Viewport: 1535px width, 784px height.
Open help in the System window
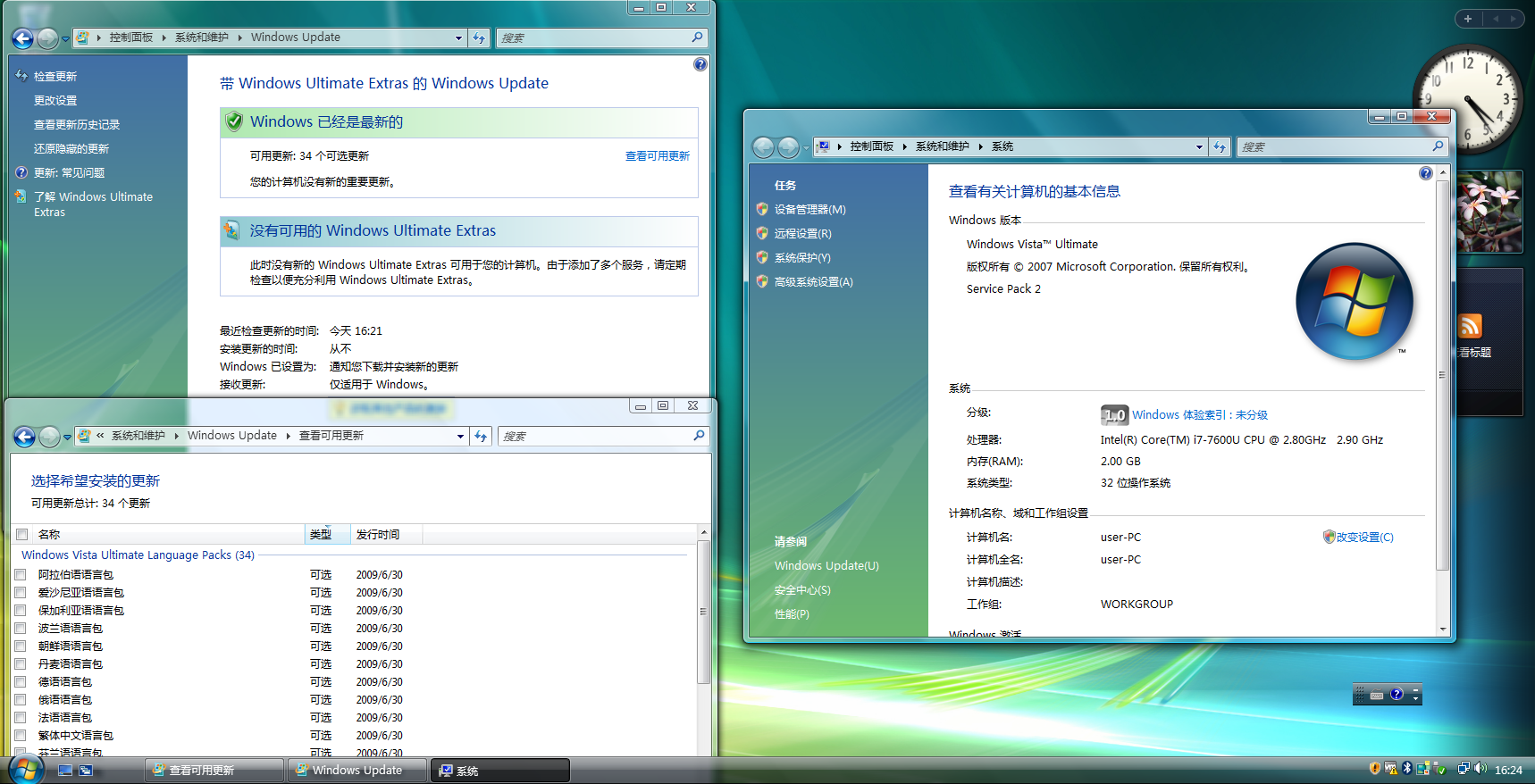pos(1426,173)
